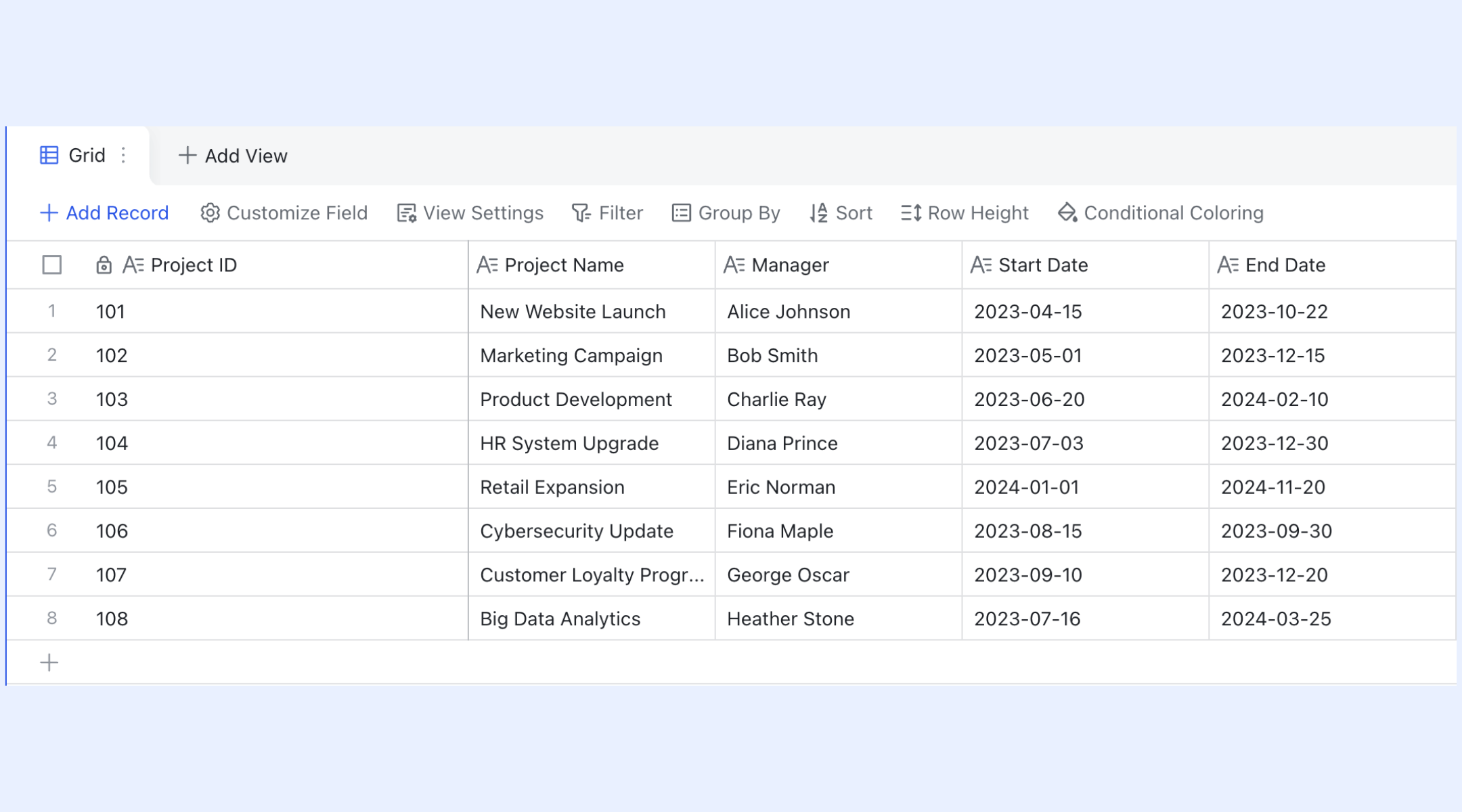Toggle the select-all checkbox in header
The height and width of the screenshot is (812, 1462).
(52, 265)
